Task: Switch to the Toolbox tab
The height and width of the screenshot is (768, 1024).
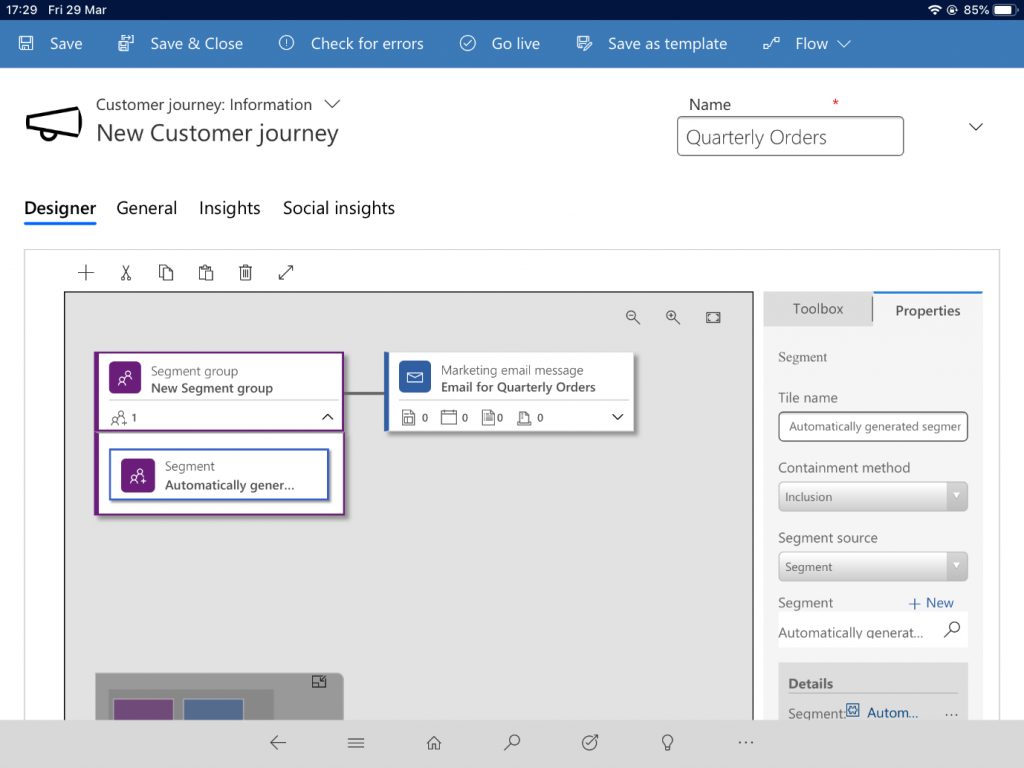Action: pyautogui.click(x=818, y=309)
